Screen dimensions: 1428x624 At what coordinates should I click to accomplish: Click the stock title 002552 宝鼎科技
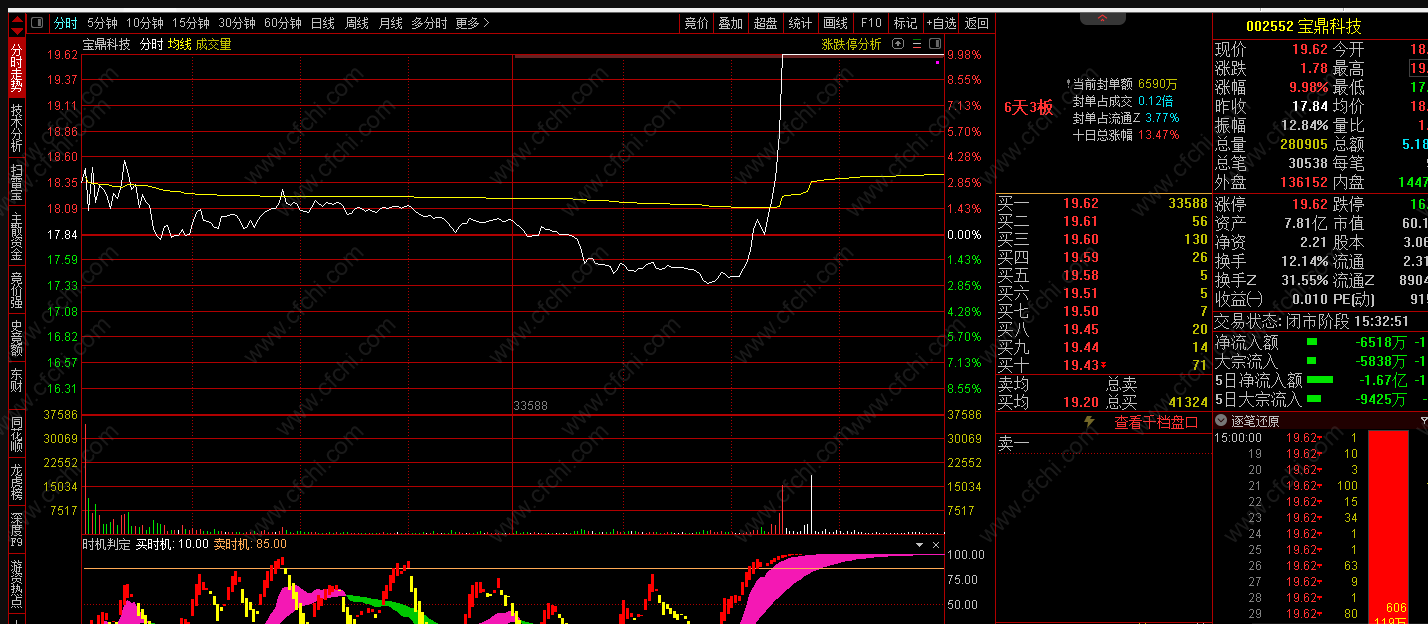pyautogui.click(x=1304, y=27)
